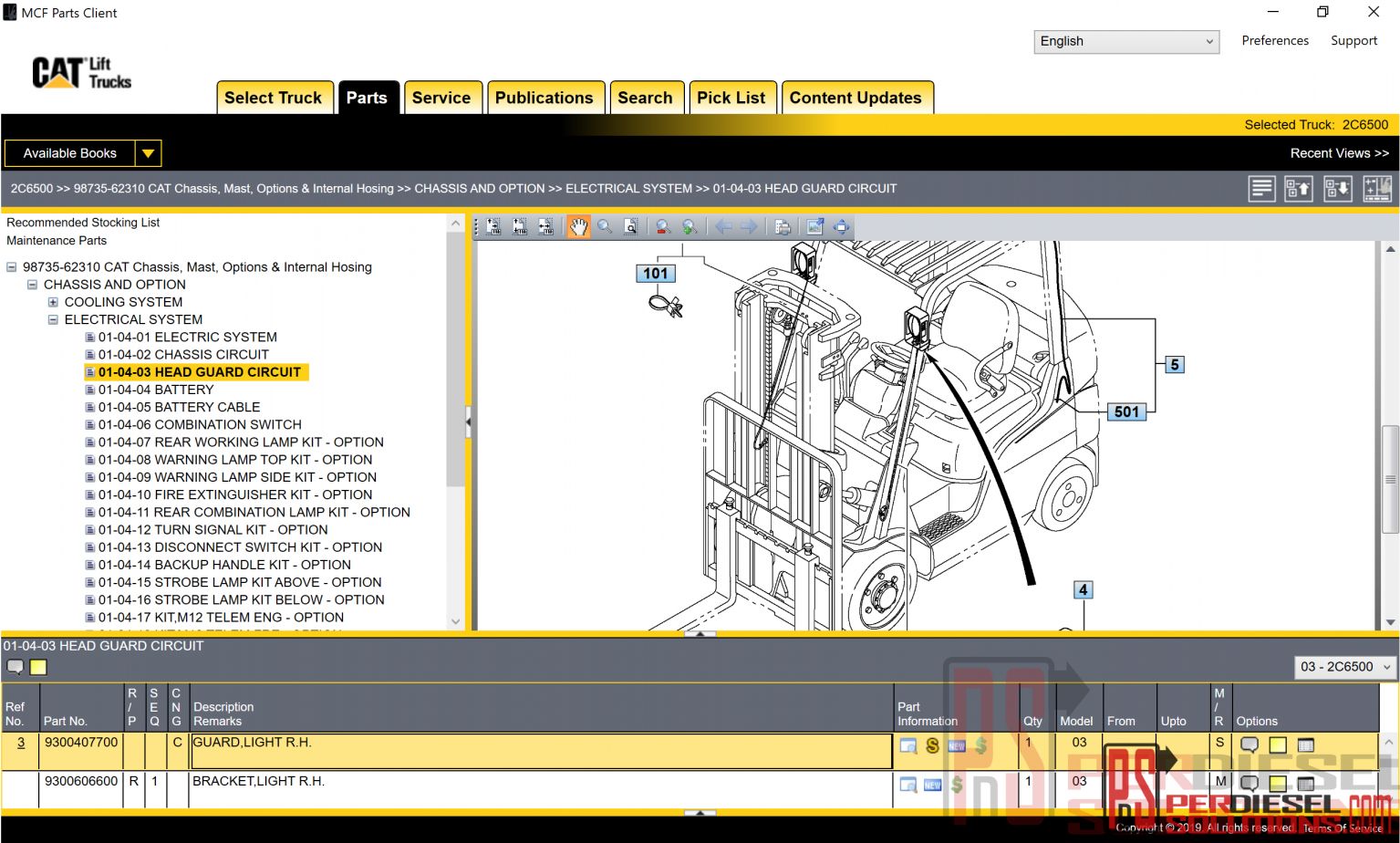The image size is (1400, 843).
Task: Click the illustration vertical scrollbar thumb
Action: [1390, 479]
